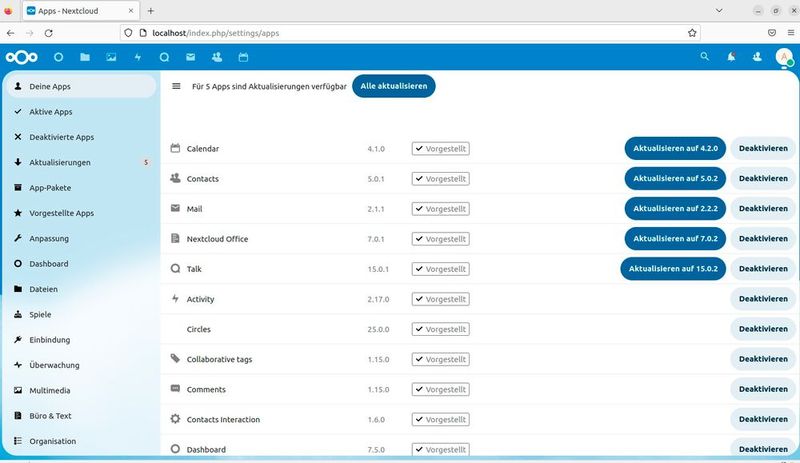Screen dimensions: 800x463
Task: Click the Collaborative tags row icon
Action: click(x=175, y=358)
